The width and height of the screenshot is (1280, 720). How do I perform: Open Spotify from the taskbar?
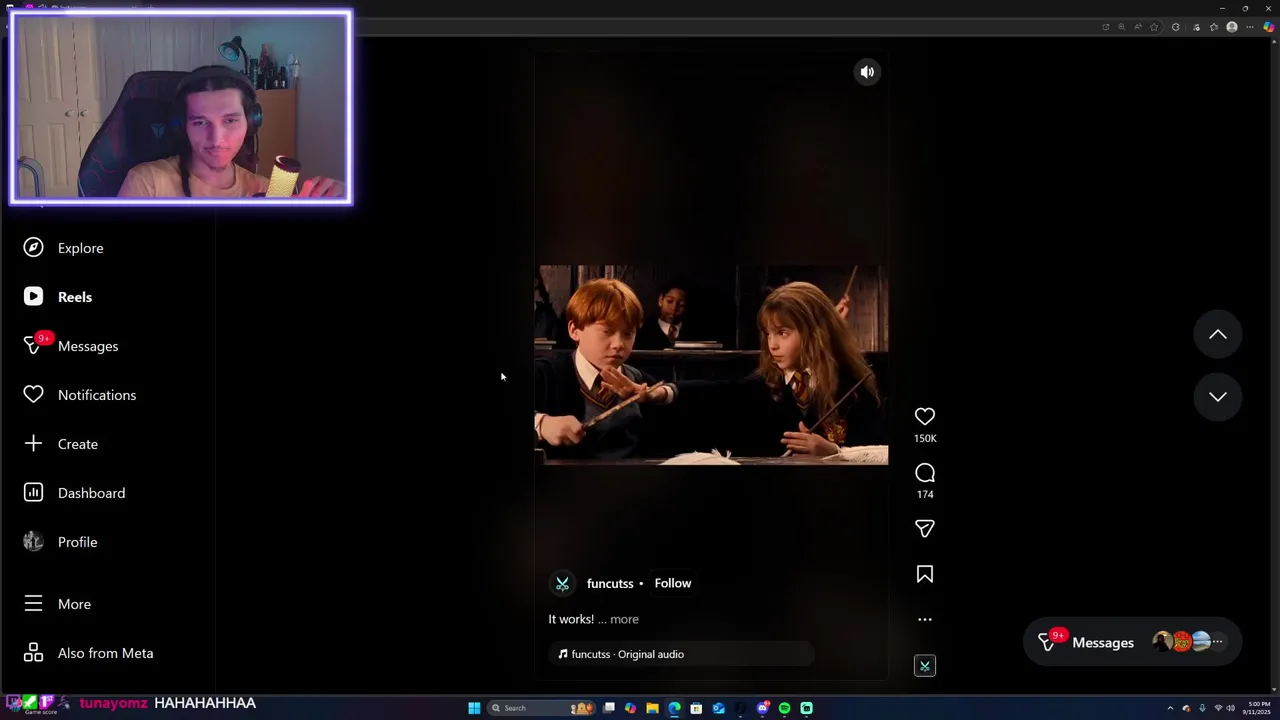pyautogui.click(x=785, y=708)
